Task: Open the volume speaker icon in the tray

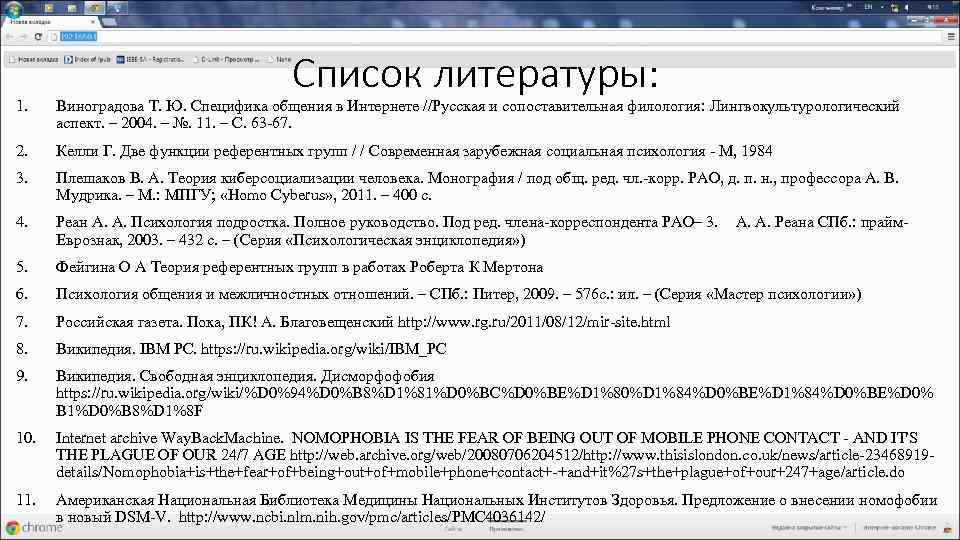Action: pos(907,8)
